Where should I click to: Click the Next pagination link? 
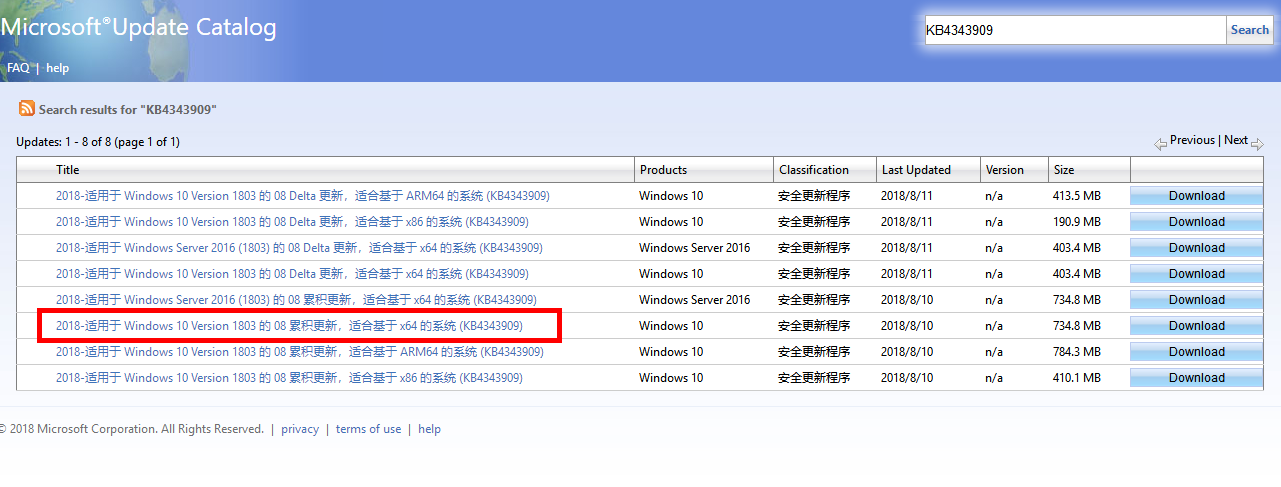pyautogui.click(x=1236, y=140)
